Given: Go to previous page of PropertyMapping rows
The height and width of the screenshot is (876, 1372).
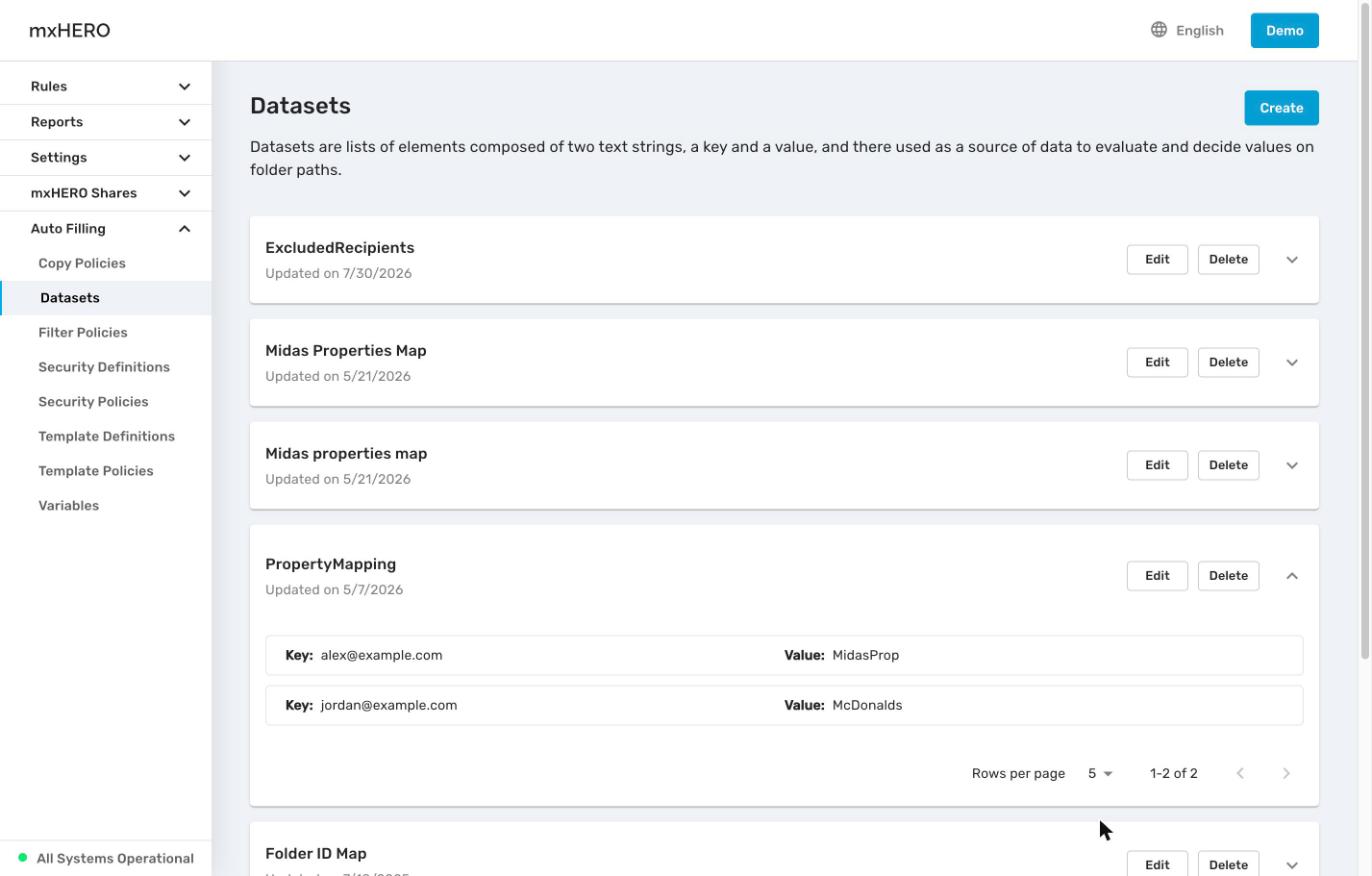Looking at the screenshot, I should (x=1240, y=773).
